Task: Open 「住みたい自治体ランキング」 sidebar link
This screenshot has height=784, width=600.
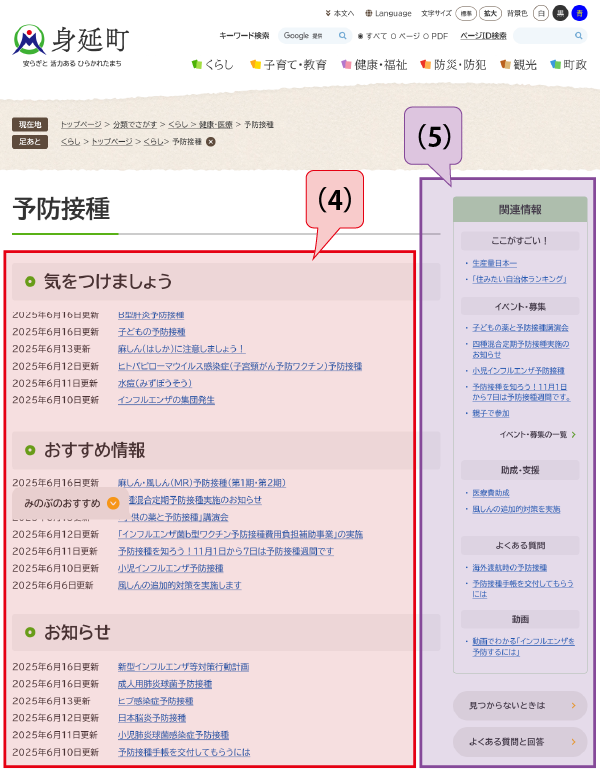Action: tap(520, 279)
